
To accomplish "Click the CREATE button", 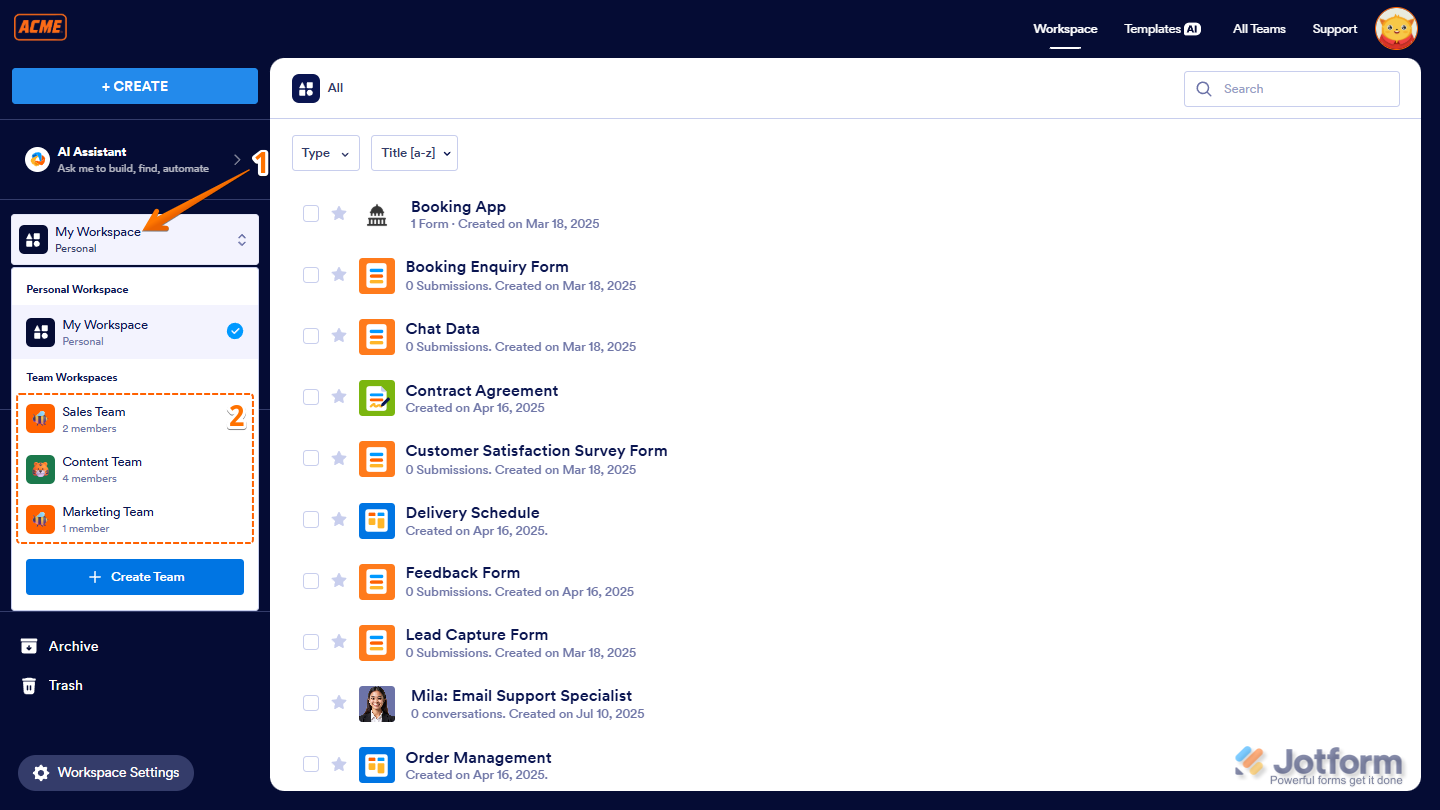I will (x=134, y=86).
